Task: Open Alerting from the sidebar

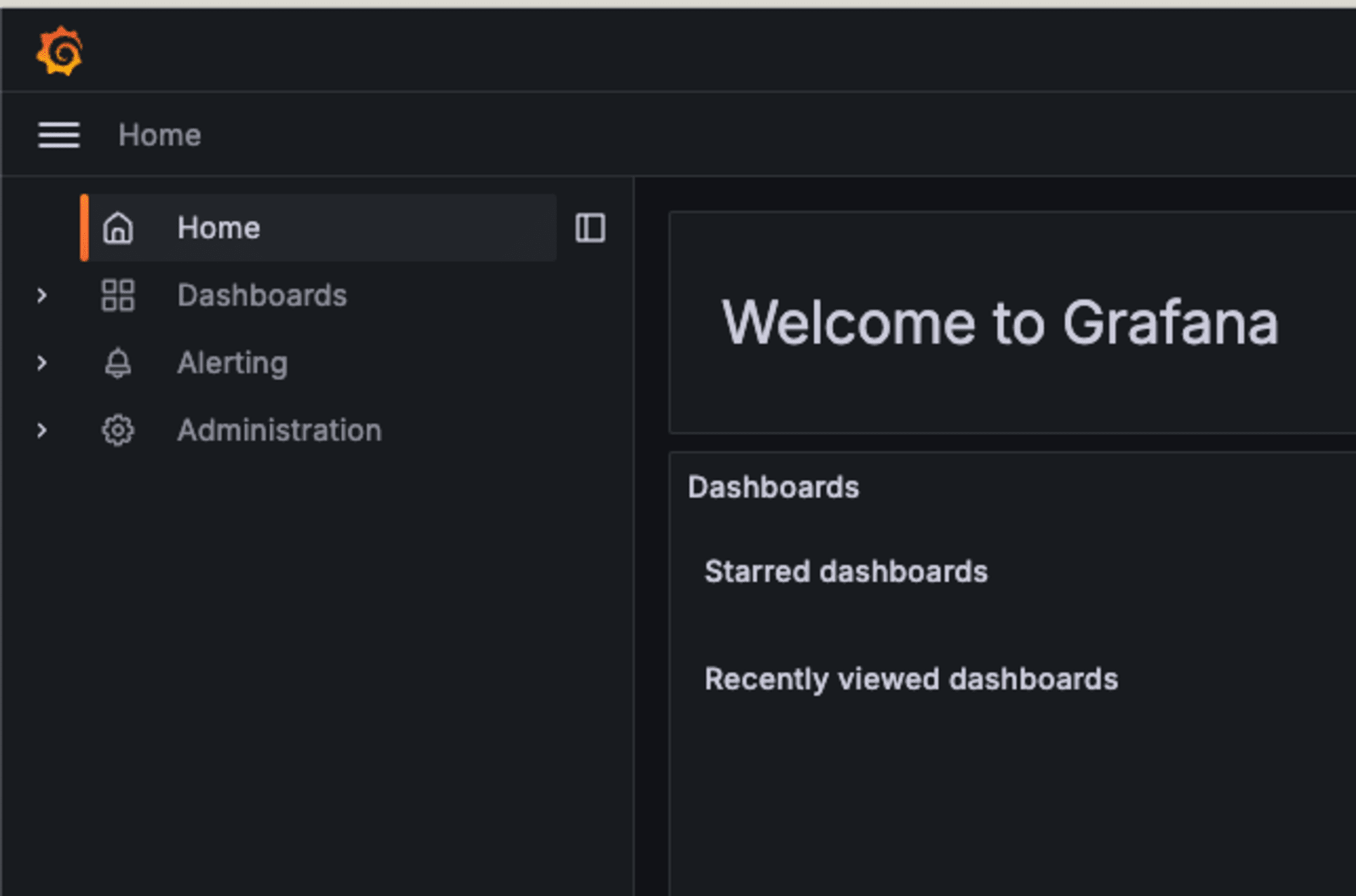Action: tap(233, 363)
